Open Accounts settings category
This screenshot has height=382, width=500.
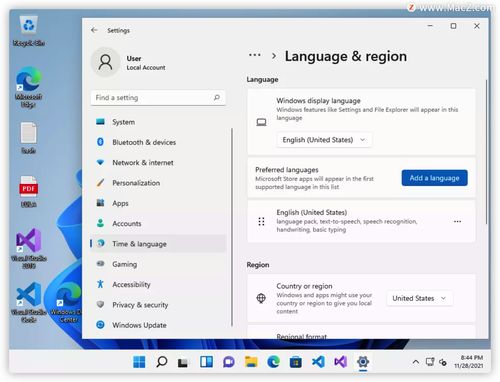coord(159,224)
